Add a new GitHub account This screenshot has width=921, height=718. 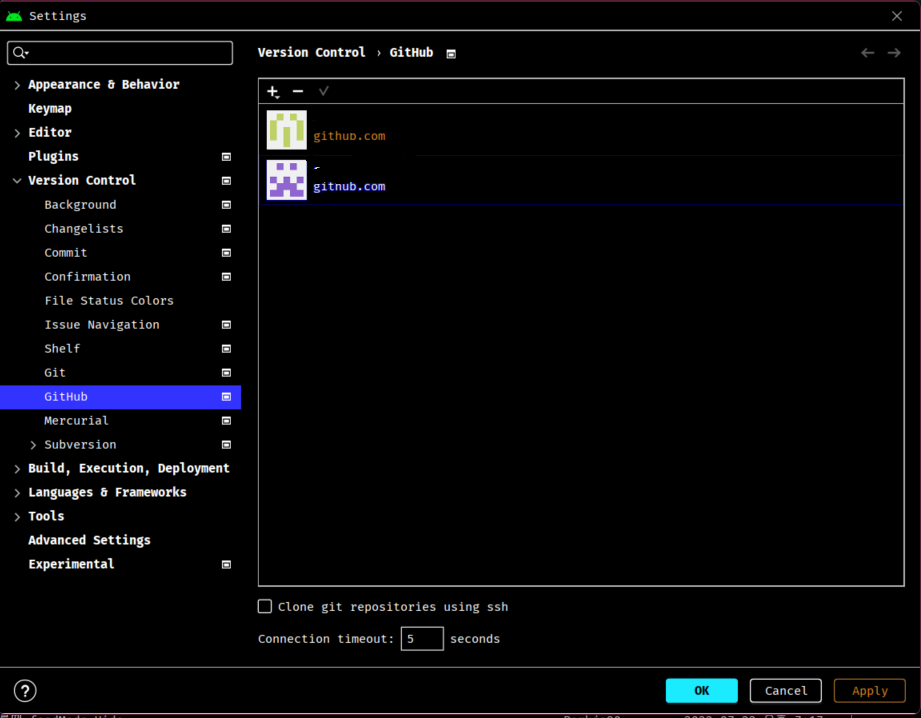[273, 92]
